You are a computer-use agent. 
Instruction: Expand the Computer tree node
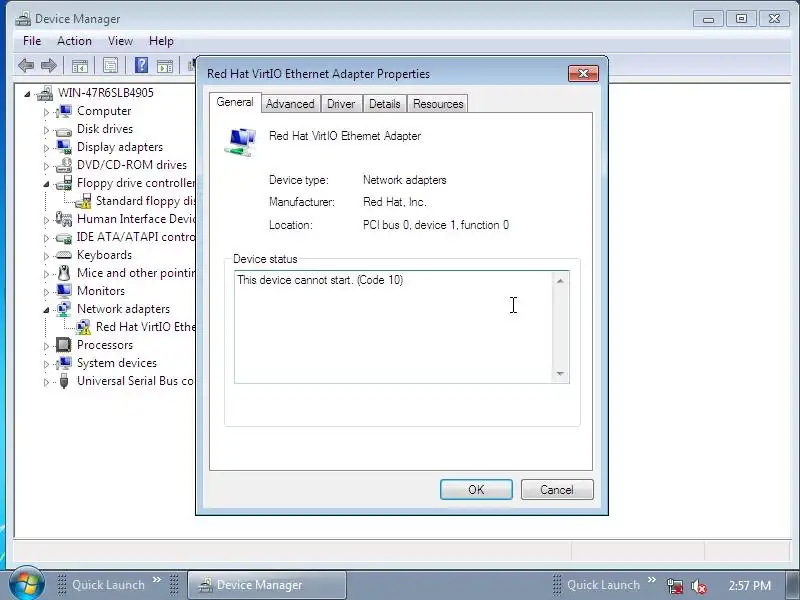[x=46, y=112]
